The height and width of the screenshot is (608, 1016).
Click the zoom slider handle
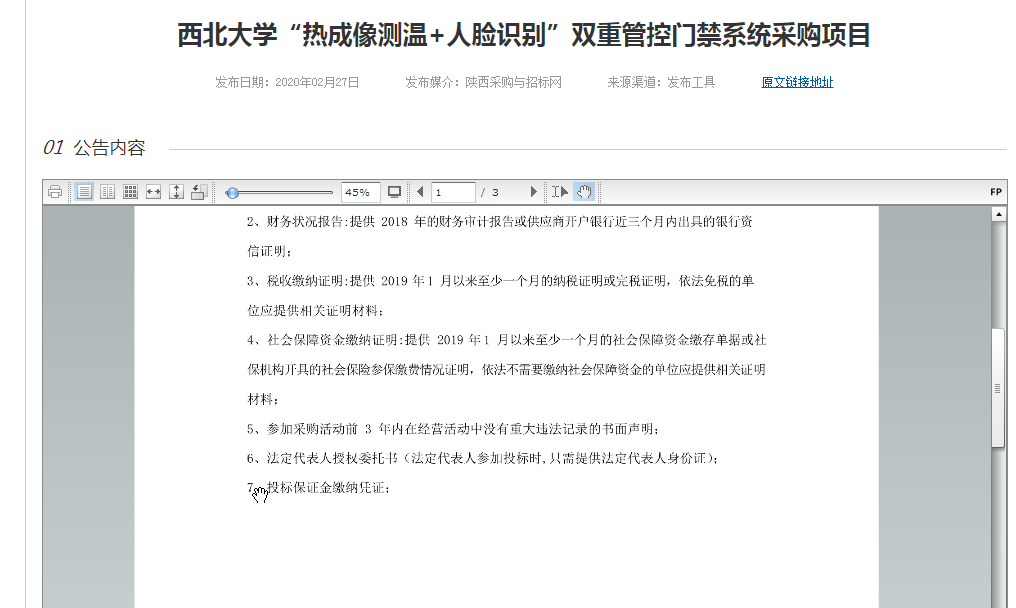pyautogui.click(x=233, y=193)
